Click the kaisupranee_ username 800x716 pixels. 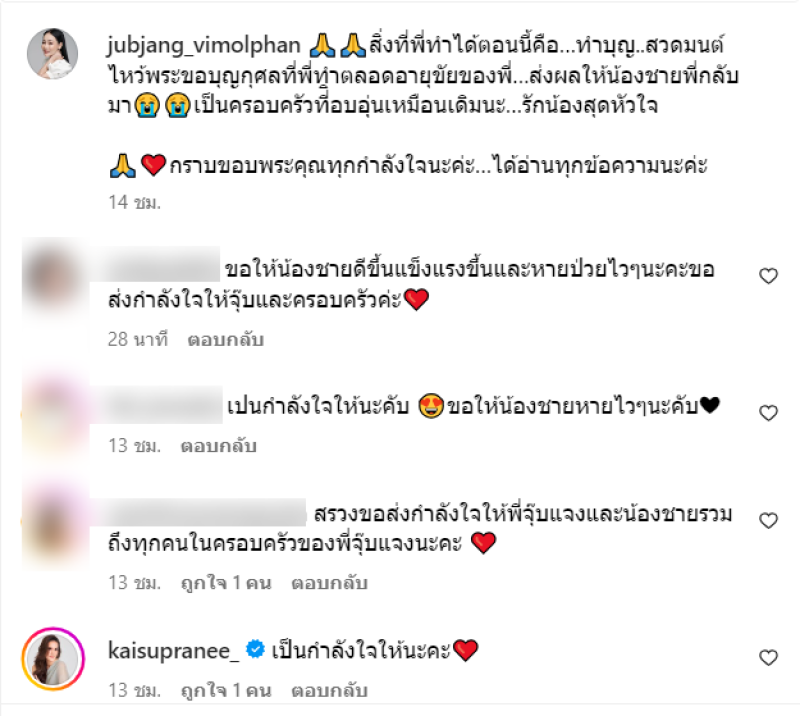(173, 651)
